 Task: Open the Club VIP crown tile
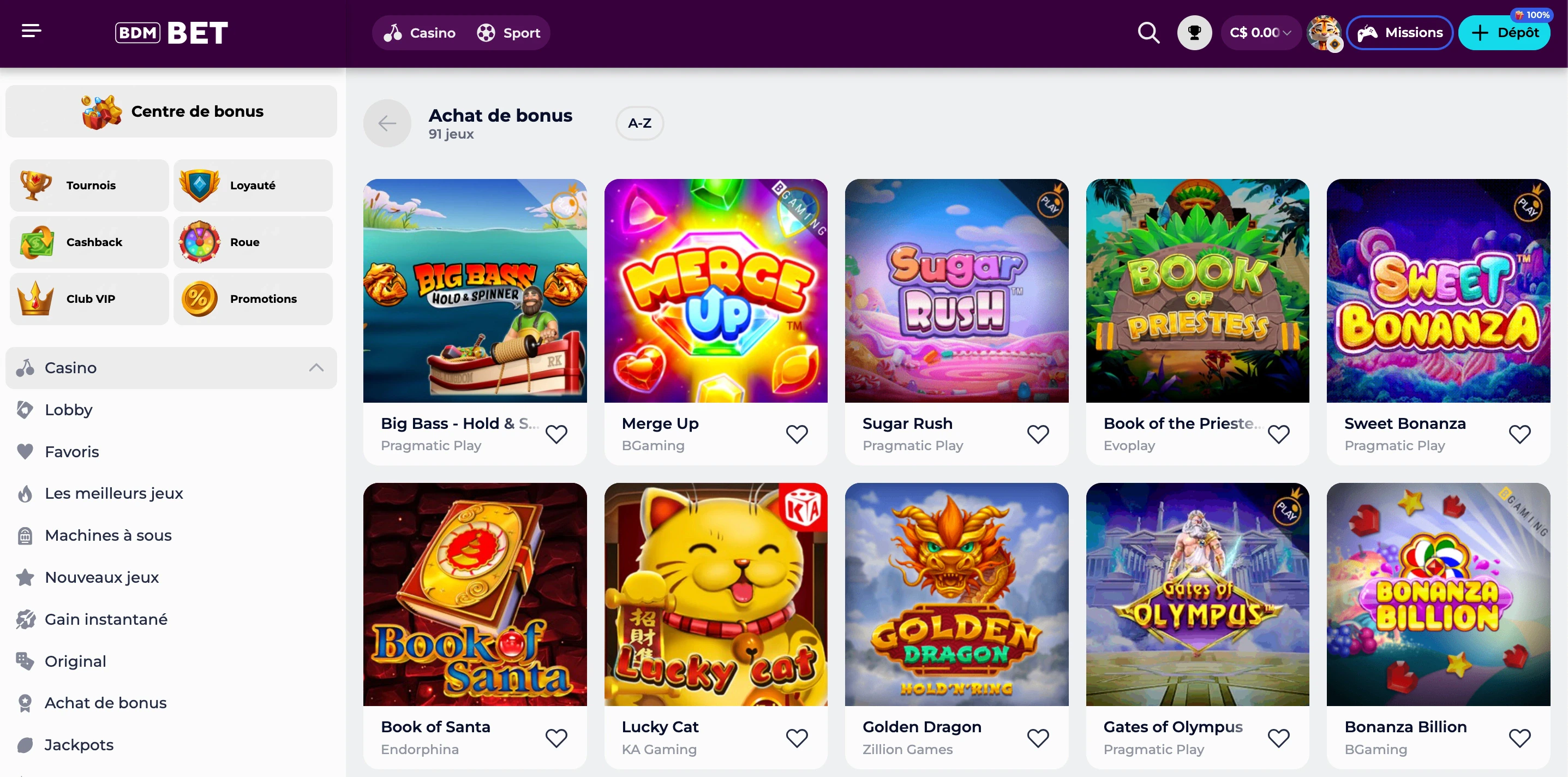[89, 299]
